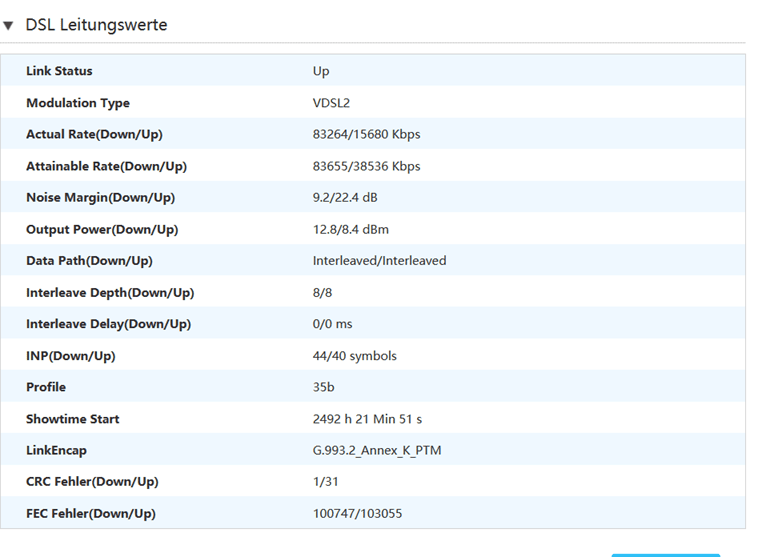Click the Output Power(Down/Up) label
The height and width of the screenshot is (557, 762).
102,229
